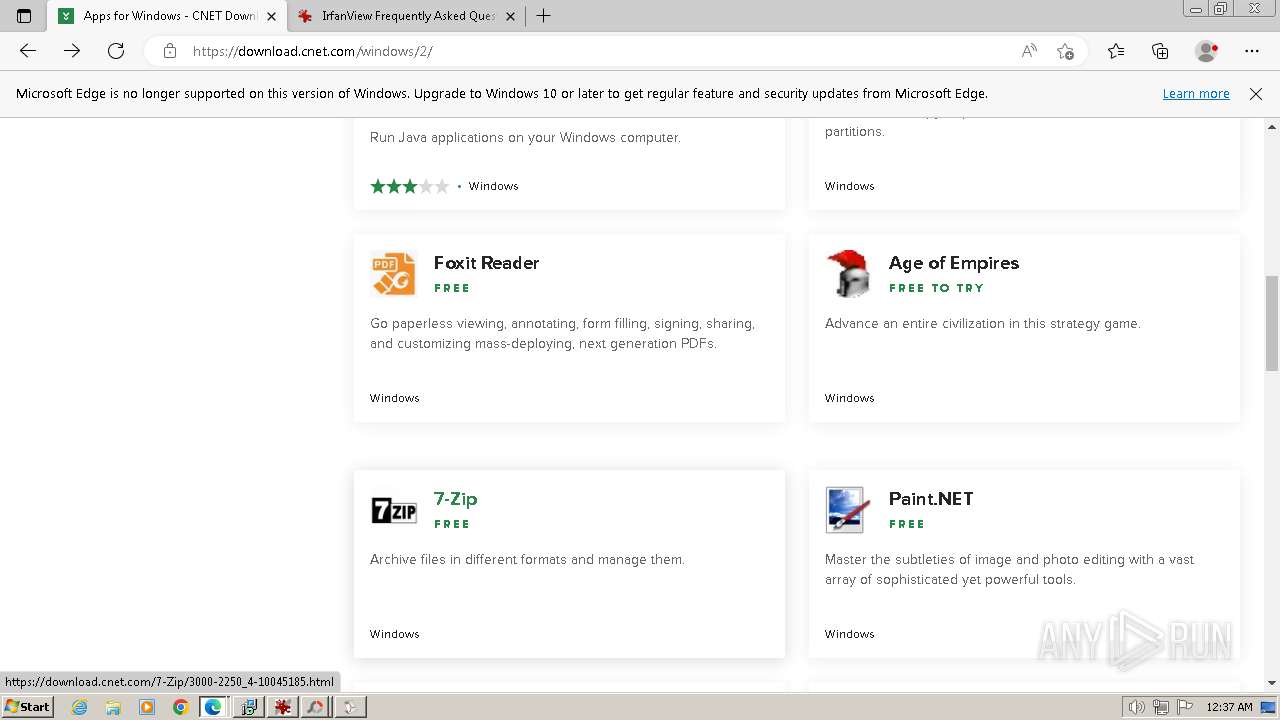Open a new tab
This screenshot has width=1280, height=720.
[543, 16]
